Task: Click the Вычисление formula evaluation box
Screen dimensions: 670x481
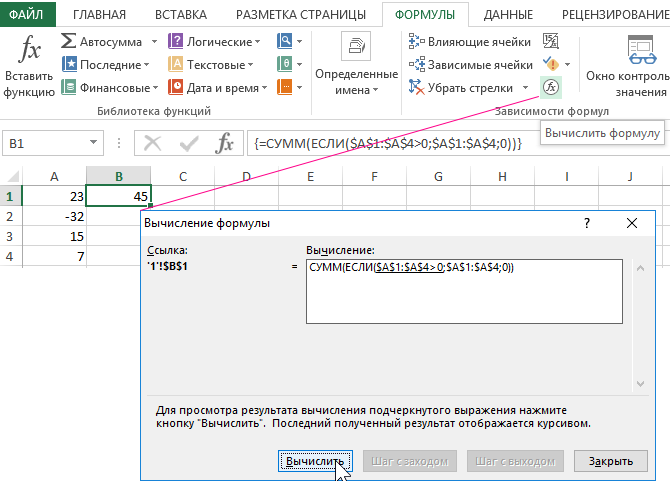Action: point(464,291)
